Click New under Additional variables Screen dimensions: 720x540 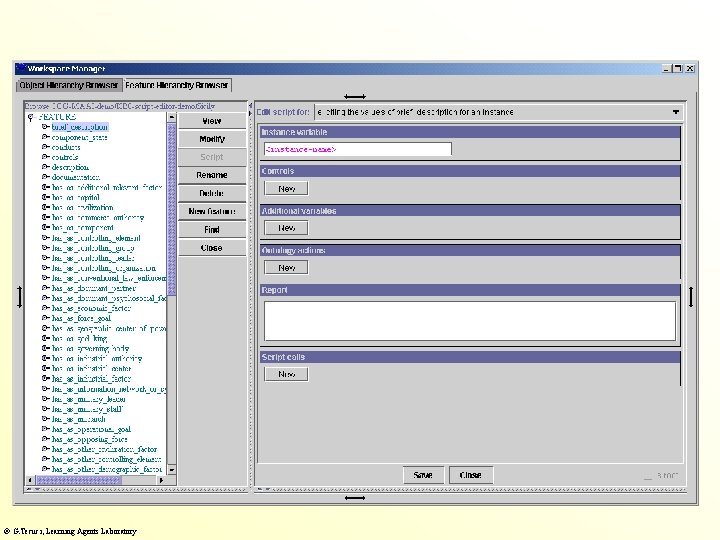287,228
